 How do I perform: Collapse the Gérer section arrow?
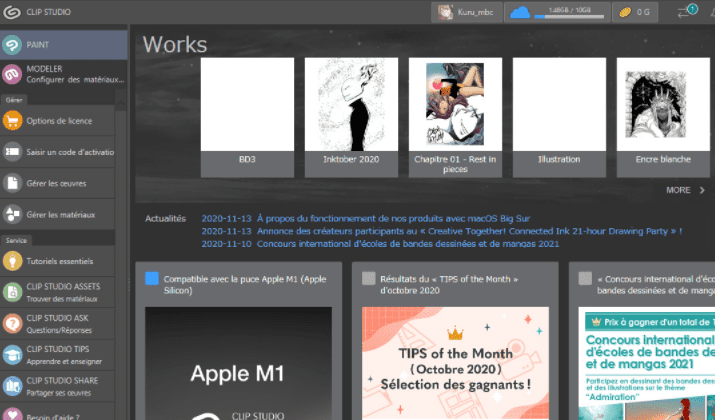(121, 104)
